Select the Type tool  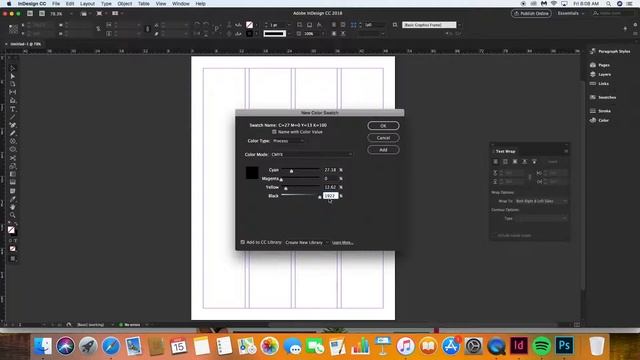pos(13,109)
